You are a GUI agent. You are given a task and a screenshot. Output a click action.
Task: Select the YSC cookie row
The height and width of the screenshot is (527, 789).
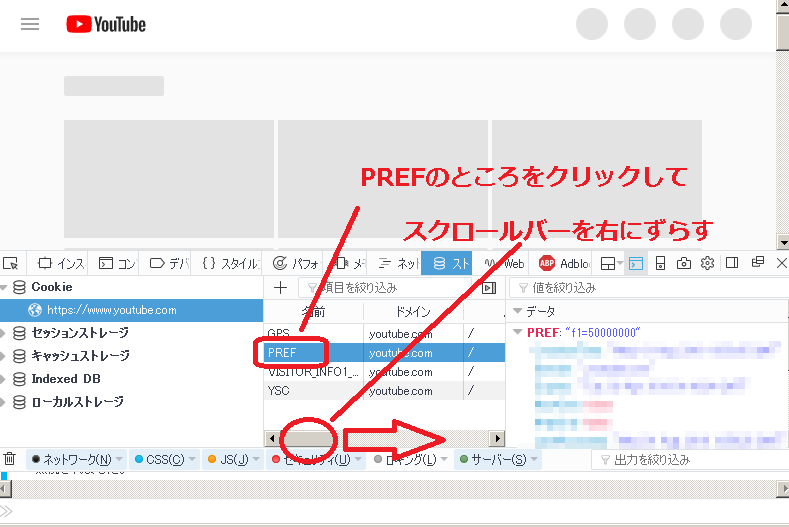tap(384, 391)
